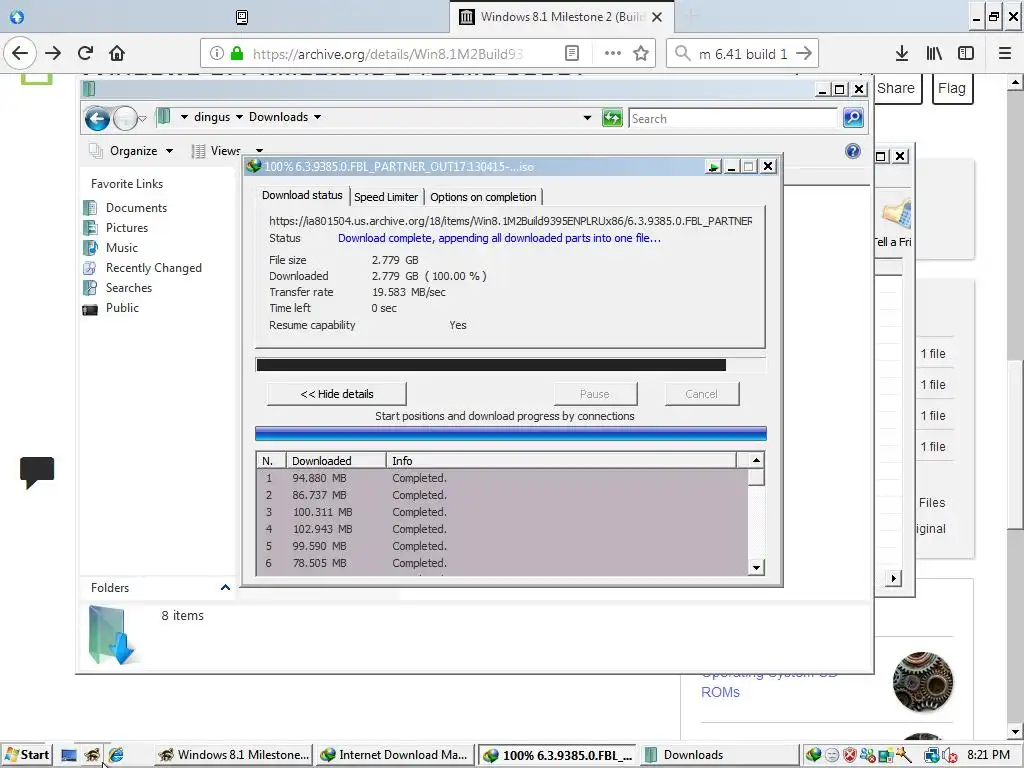The image size is (1024, 768).
Task: Click the Pause button
Action: [x=595, y=394]
